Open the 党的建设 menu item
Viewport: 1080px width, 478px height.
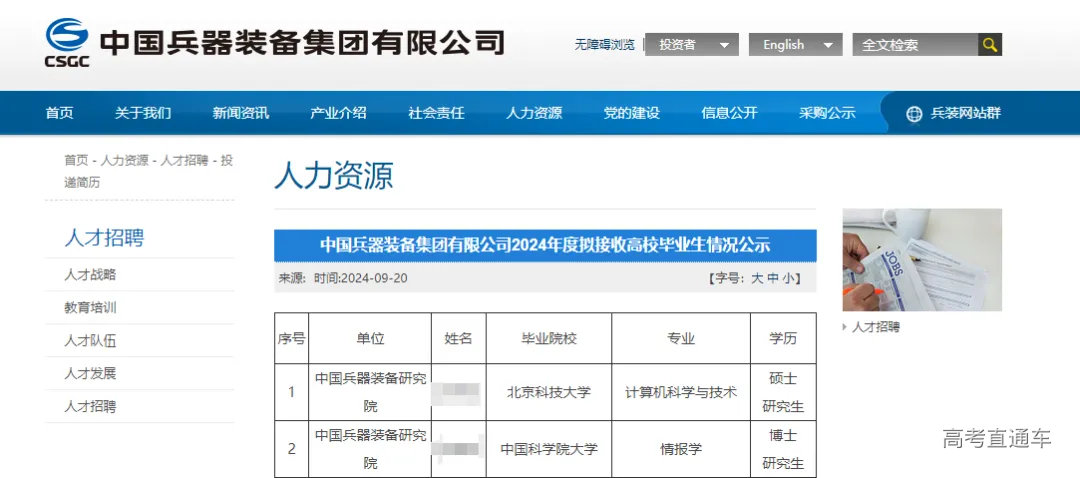point(632,113)
